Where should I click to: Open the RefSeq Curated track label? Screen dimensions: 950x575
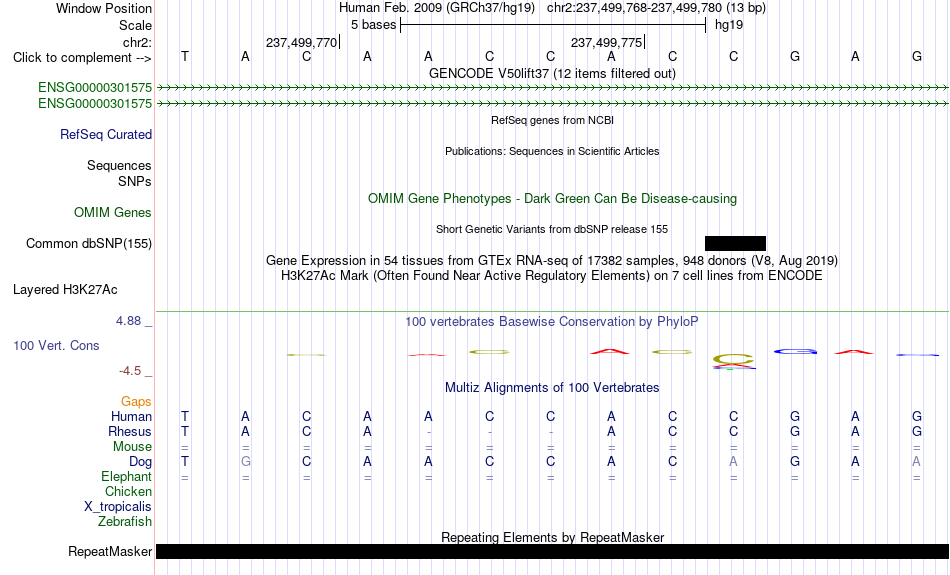[106, 135]
